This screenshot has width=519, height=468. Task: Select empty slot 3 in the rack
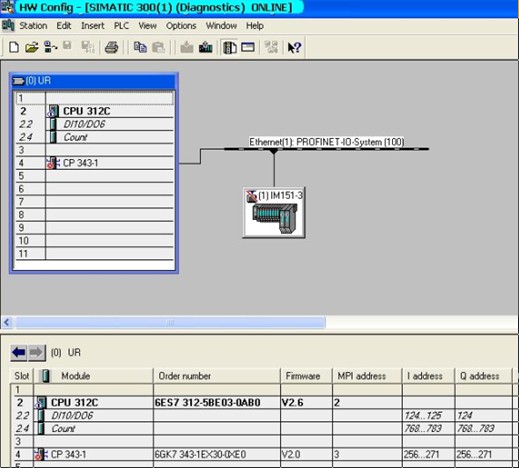click(x=95, y=150)
